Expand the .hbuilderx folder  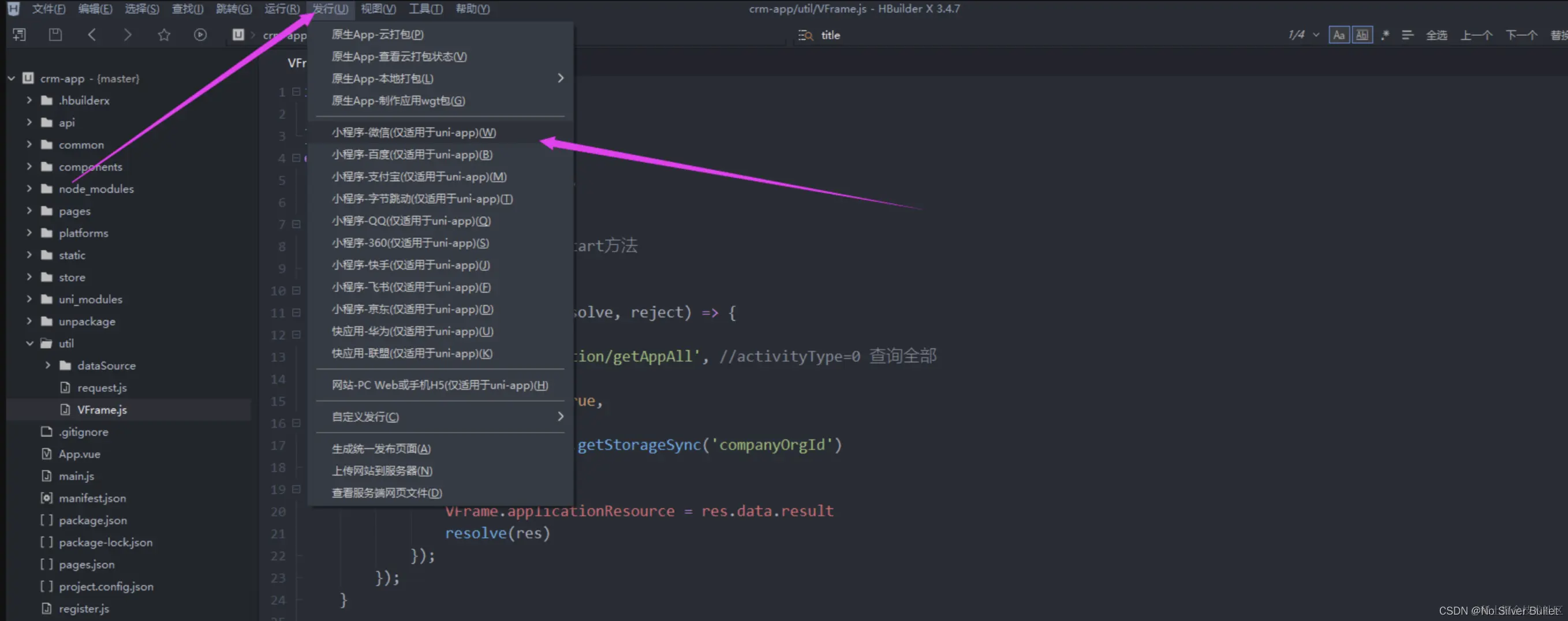pyautogui.click(x=29, y=100)
